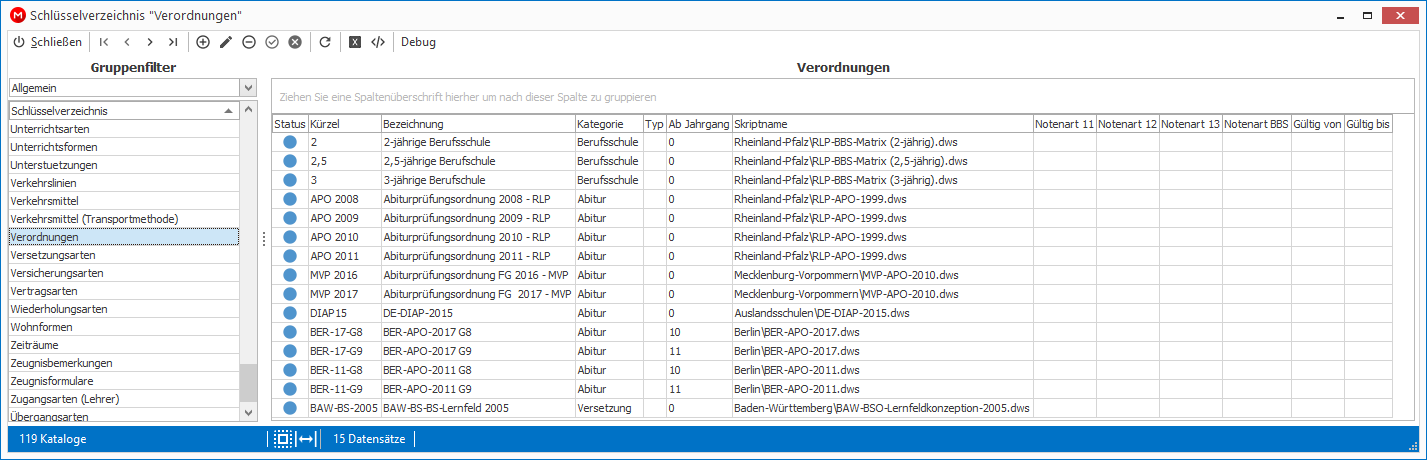This screenshot has height=460, width=1427.
Task: Click the status dot of row BAW-BS-2005
Action: (x=290, y=408)
